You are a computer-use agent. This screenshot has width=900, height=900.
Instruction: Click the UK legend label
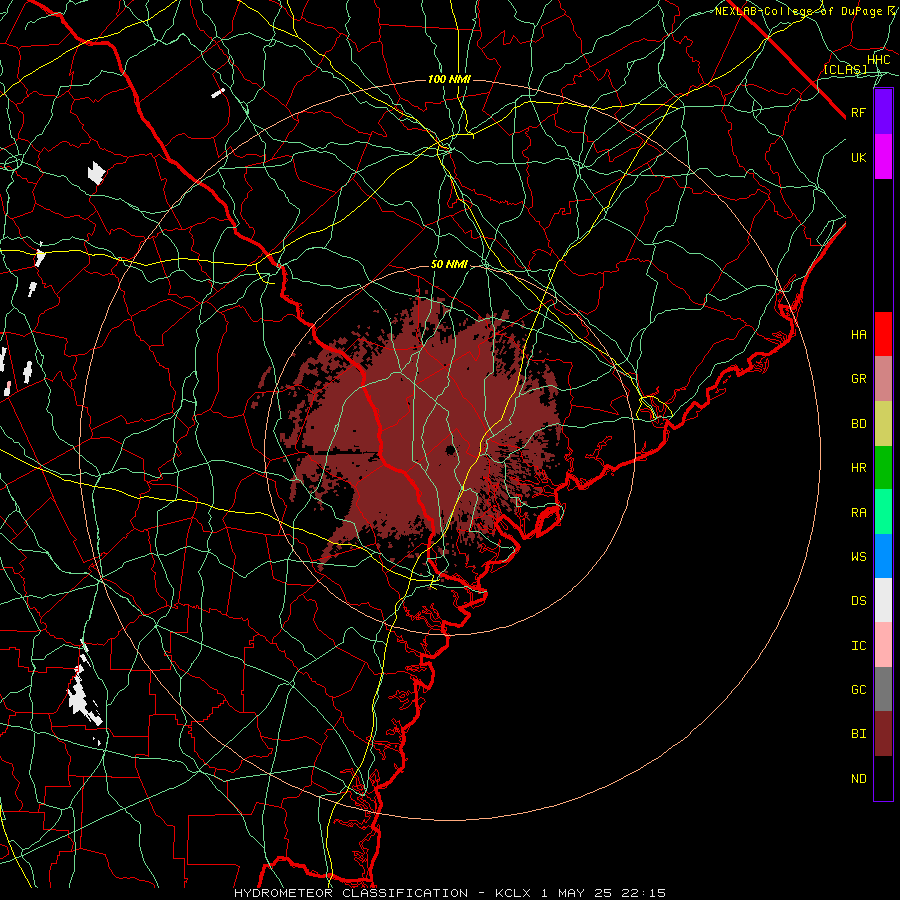coord(859,157)
